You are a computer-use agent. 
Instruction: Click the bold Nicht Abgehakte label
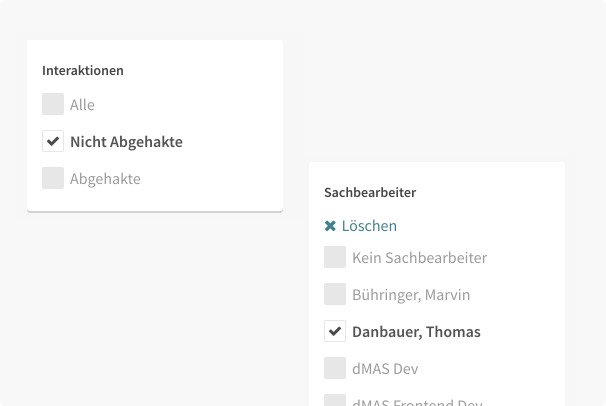tap(126, 142)
